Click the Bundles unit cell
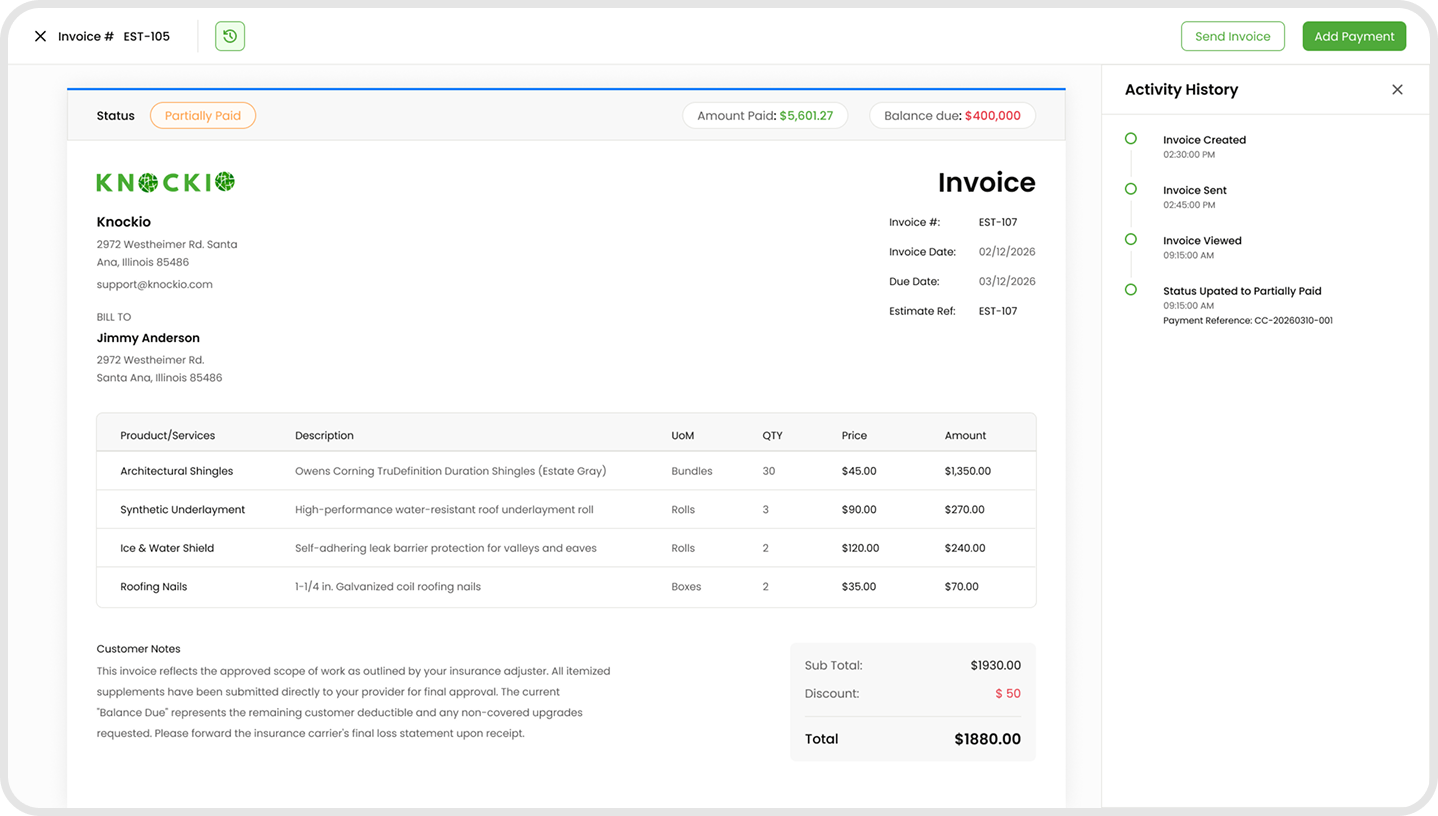The image size is (1438, 816). (692, 471)
